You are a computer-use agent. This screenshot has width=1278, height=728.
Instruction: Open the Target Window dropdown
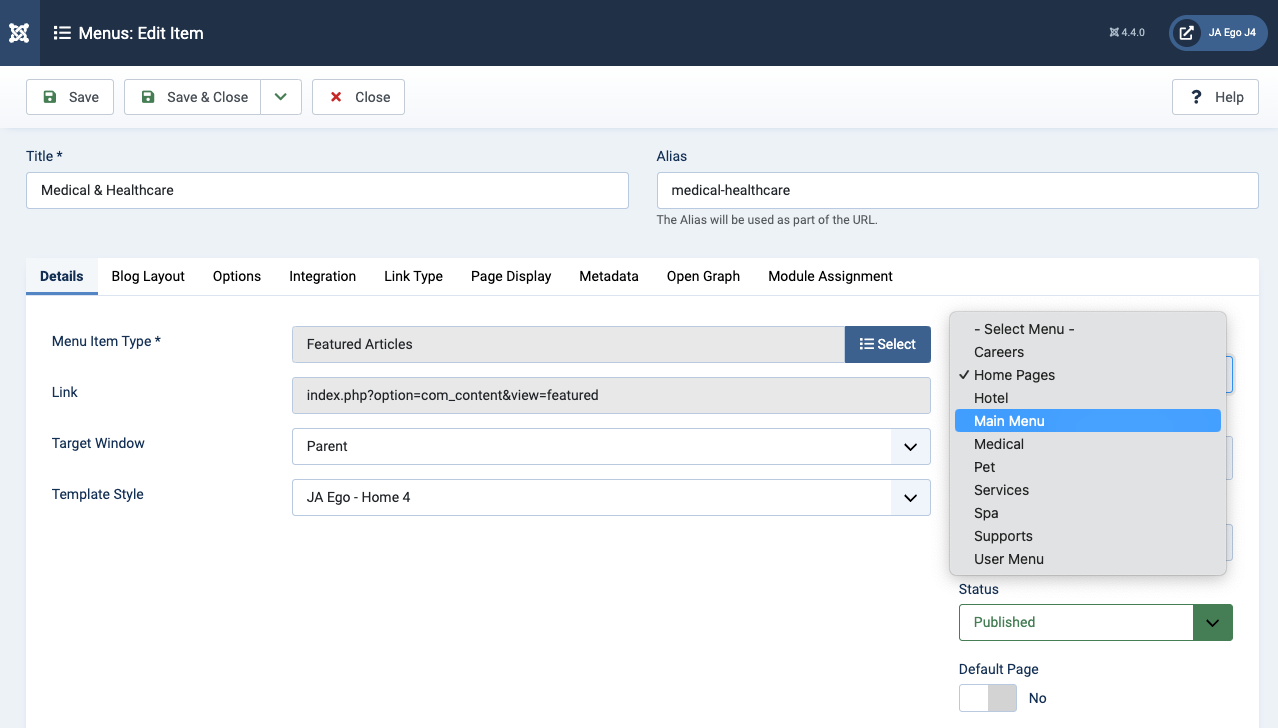click(610, 446)
